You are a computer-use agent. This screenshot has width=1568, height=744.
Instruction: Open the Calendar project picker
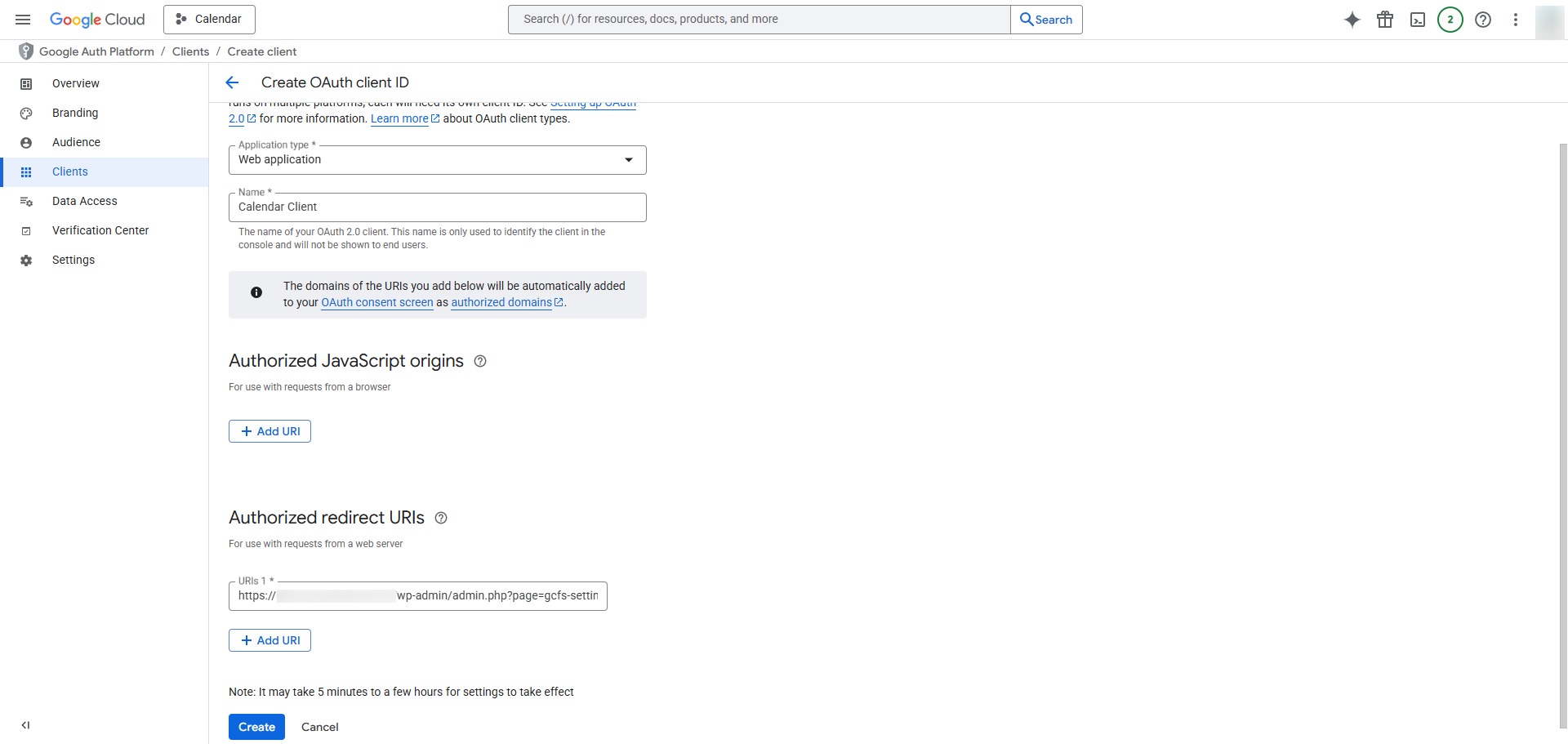[x=209, y=20]
